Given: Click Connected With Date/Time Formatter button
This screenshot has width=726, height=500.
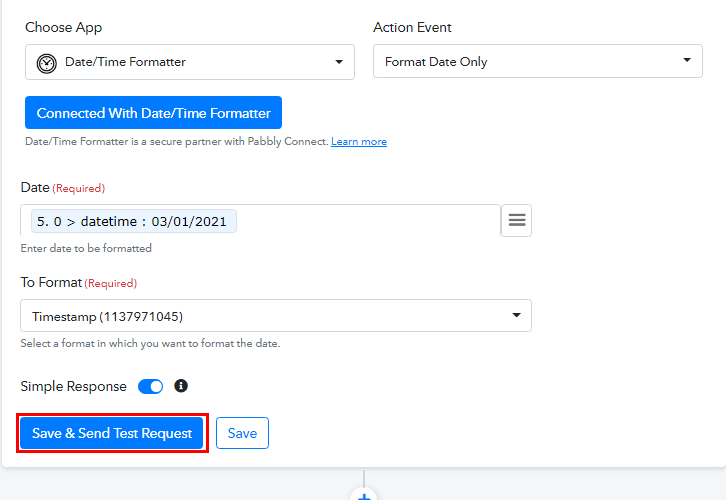Looking at the screenshot, I should pos(153,112).
